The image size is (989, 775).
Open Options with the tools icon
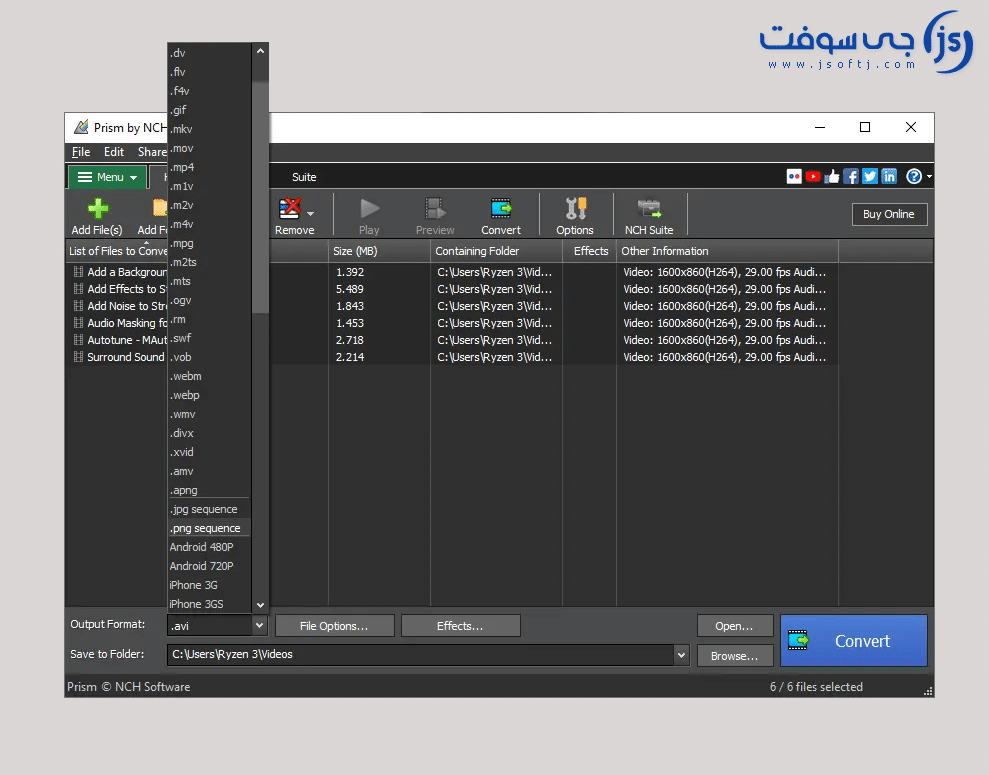[x=575, y=208]
